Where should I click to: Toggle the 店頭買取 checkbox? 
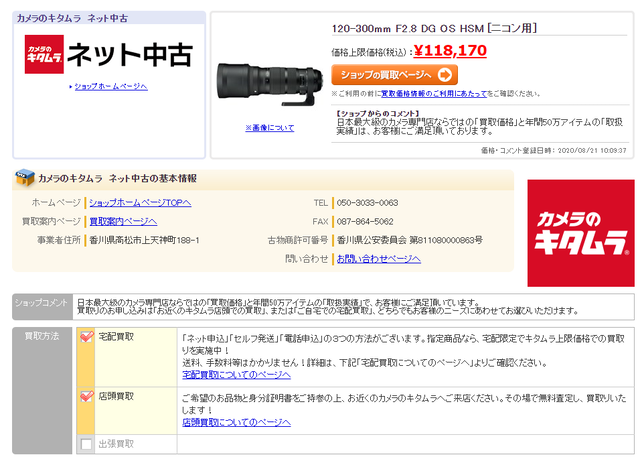[86, 396]
